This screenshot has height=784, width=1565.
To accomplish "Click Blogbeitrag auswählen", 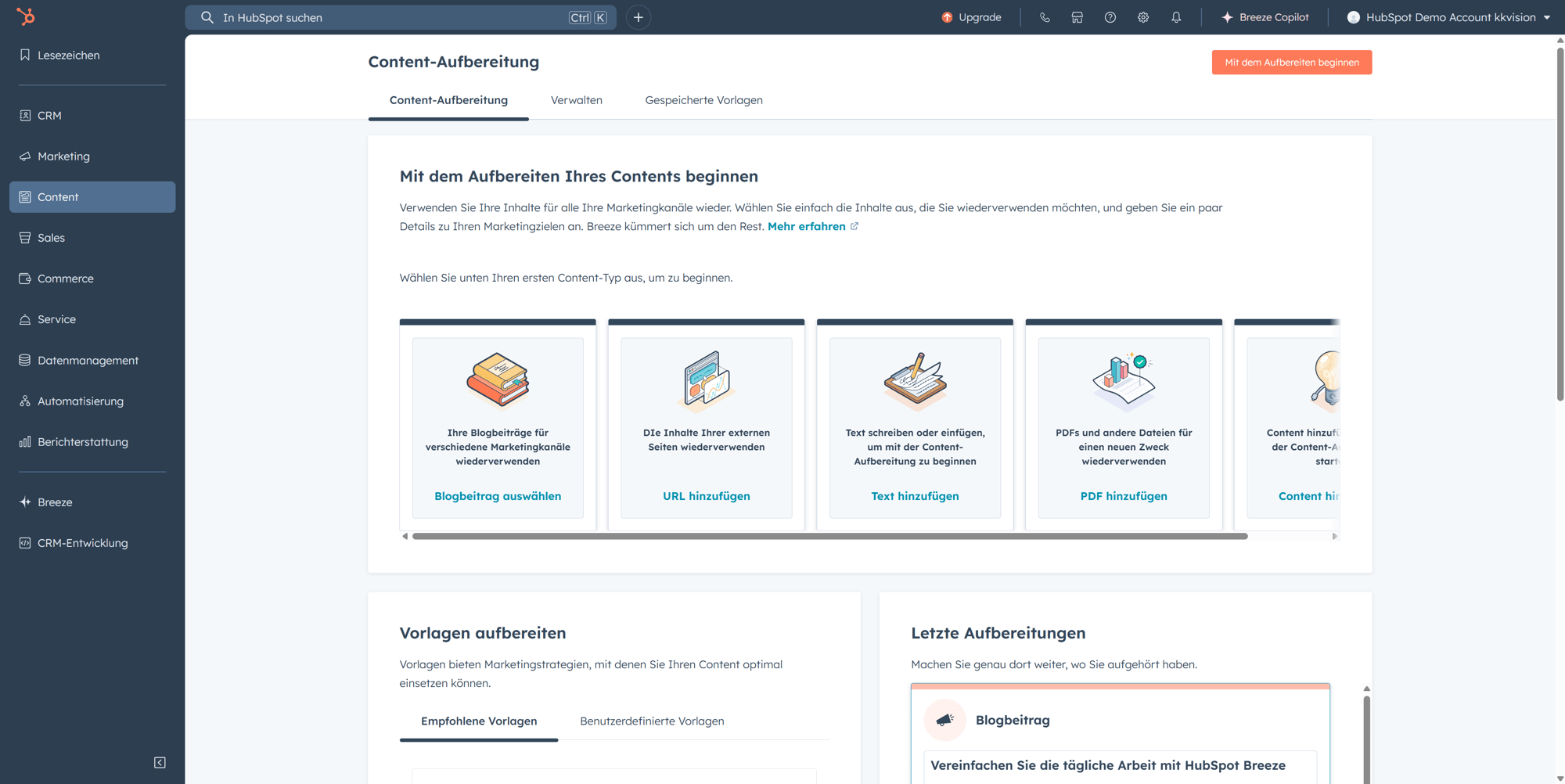I will coord(498,496).
